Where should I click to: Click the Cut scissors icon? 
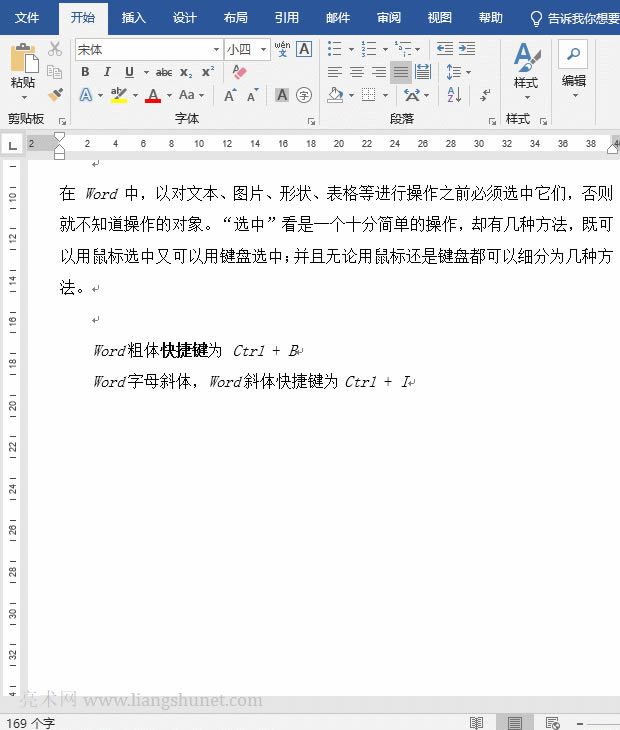(x=55, y=48)
